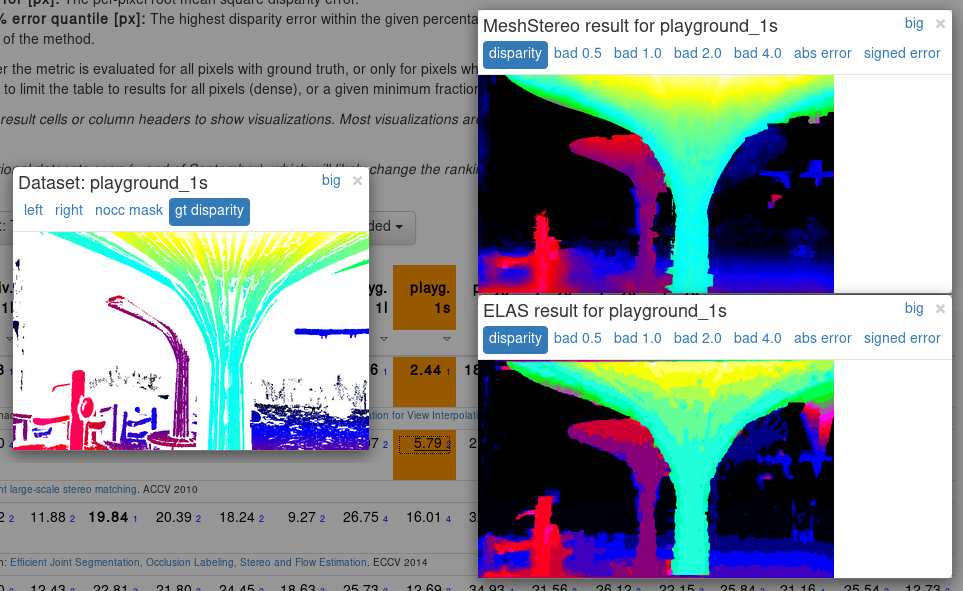The image size is (963, 591).
Task: Show abs error for ELAS result
Action: pos(823,339)
